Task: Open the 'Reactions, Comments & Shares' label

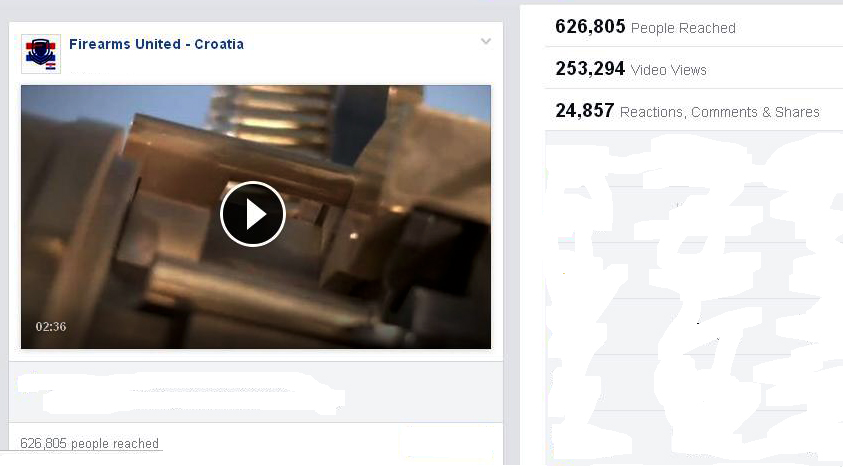Action: click(x=719, y=112)
